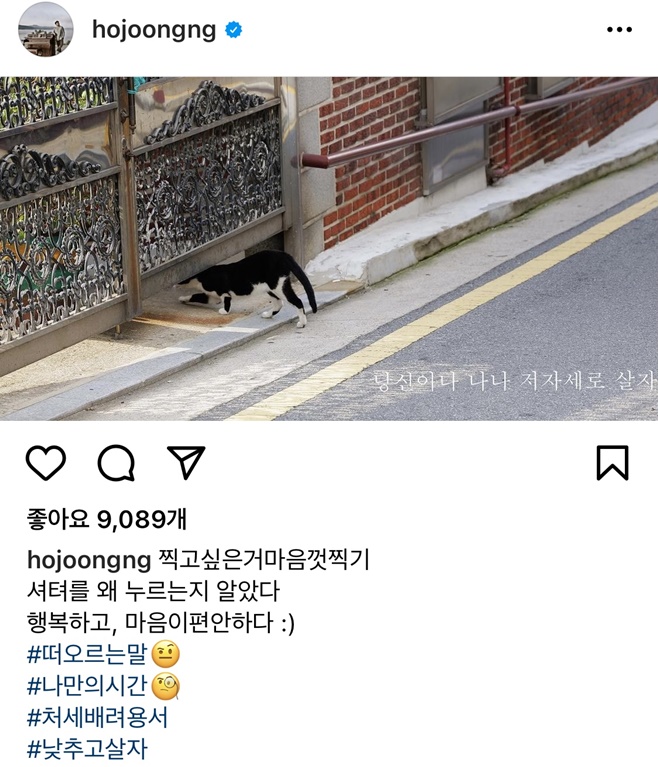Save post with bookmark icon
Image resolution: width=658 pixels, height=767 pixels.
[612, 463]
